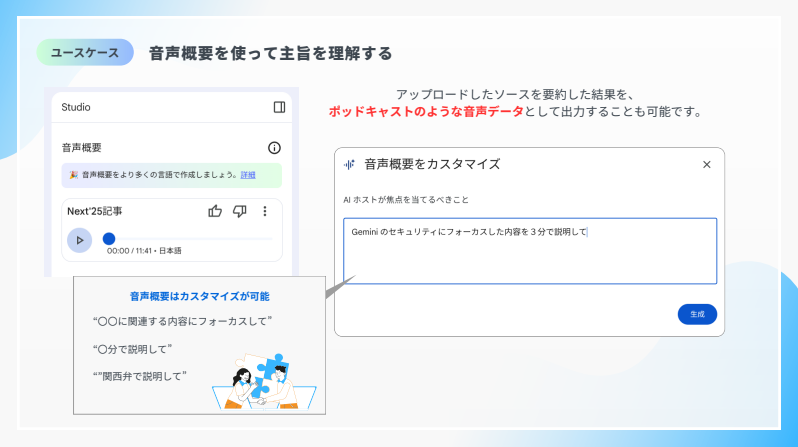Click the slide title 音声概要を使って主旨を理解する
This screenshot has height=447, width=798.
coord(271,53)
